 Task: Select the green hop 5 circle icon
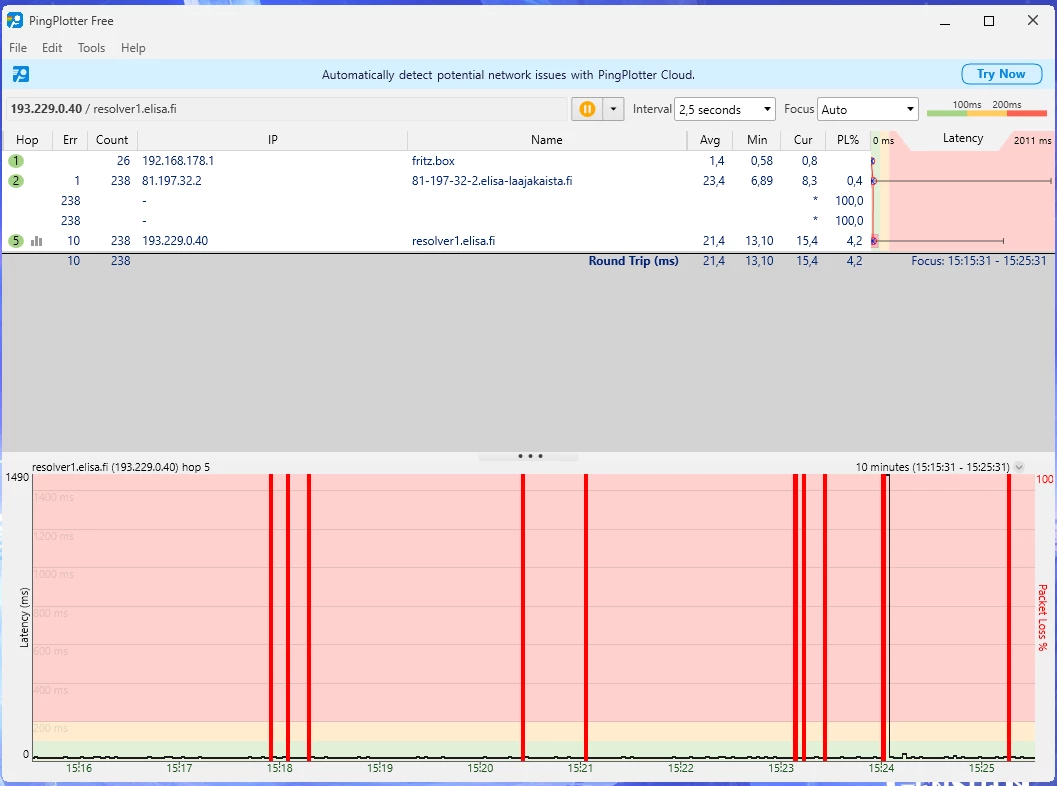coord(16,241)
